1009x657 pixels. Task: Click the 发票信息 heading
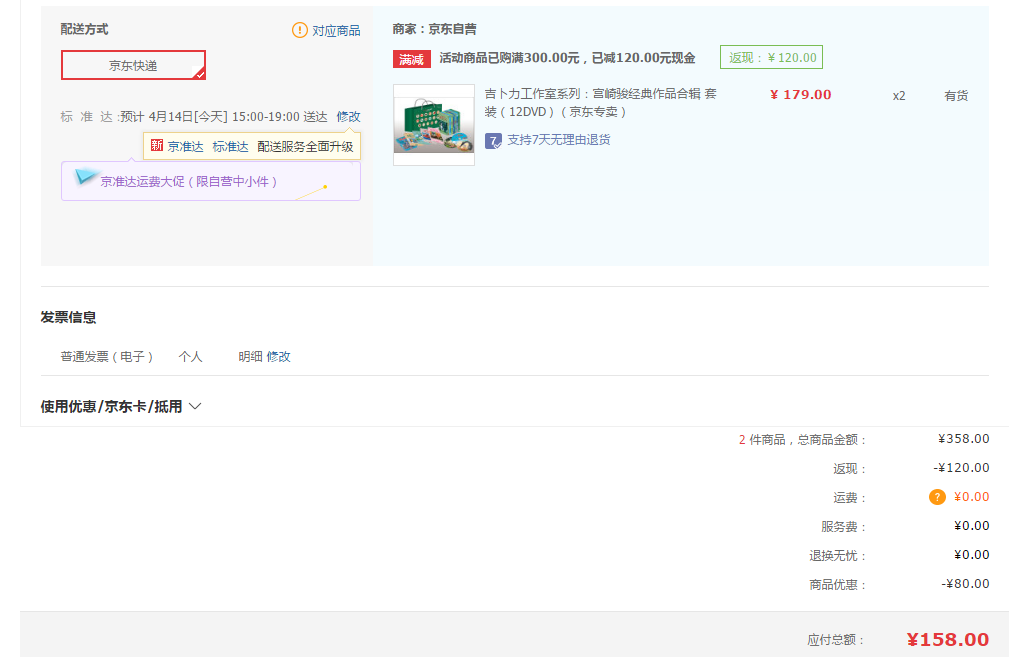[68, 317]
